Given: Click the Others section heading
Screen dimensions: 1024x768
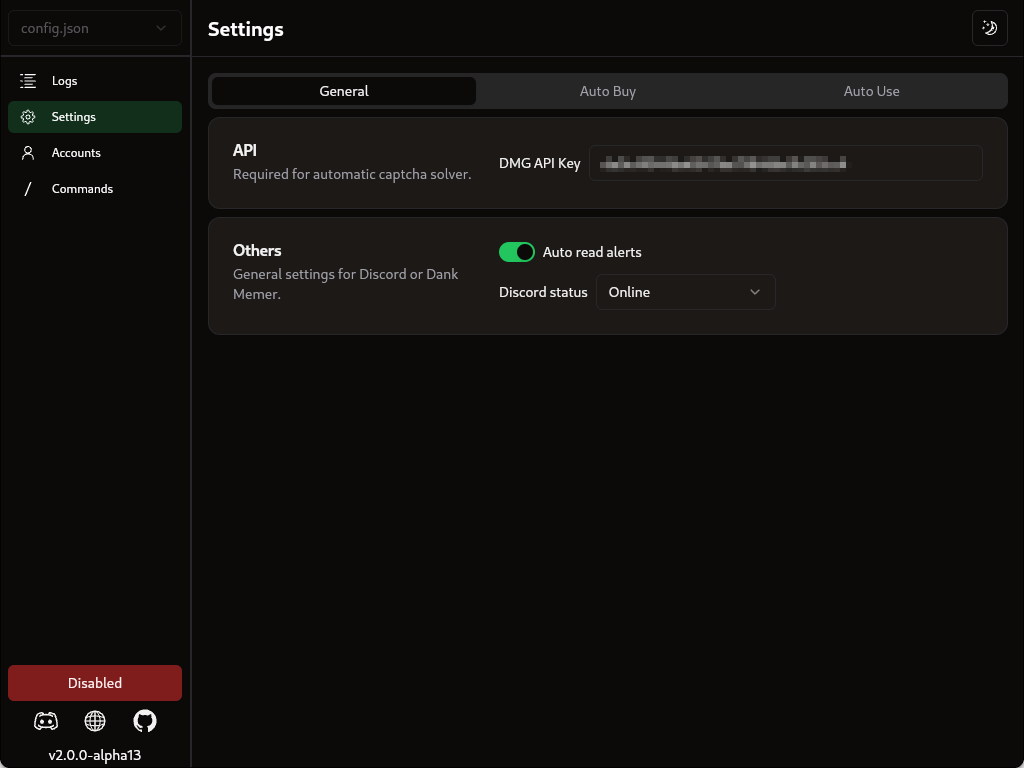Looking at the screenshot, I should (x=257, y=251).
